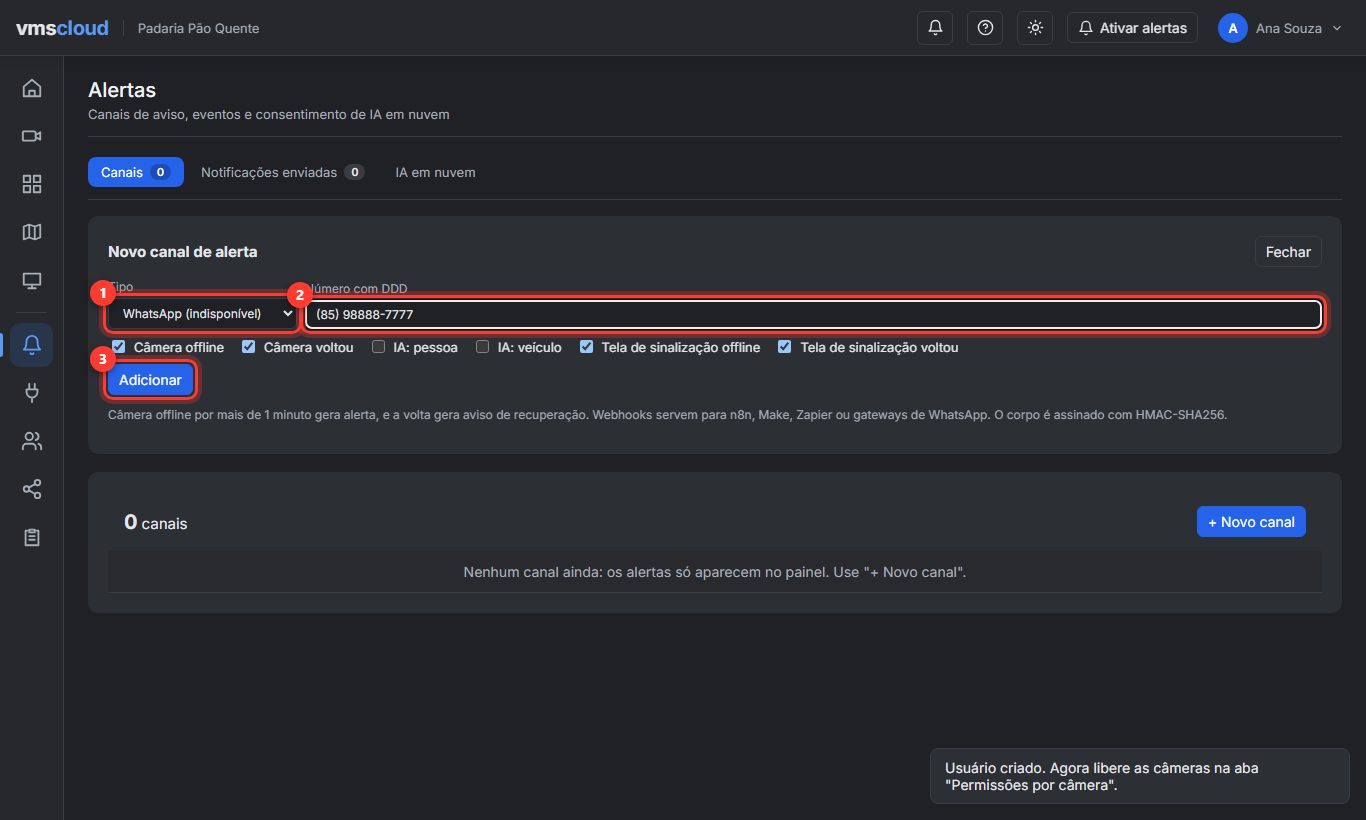Switch to IA em nuvem tab
Image resolution: width=1366 pixels, height=820 pixels.
point(435,172)
